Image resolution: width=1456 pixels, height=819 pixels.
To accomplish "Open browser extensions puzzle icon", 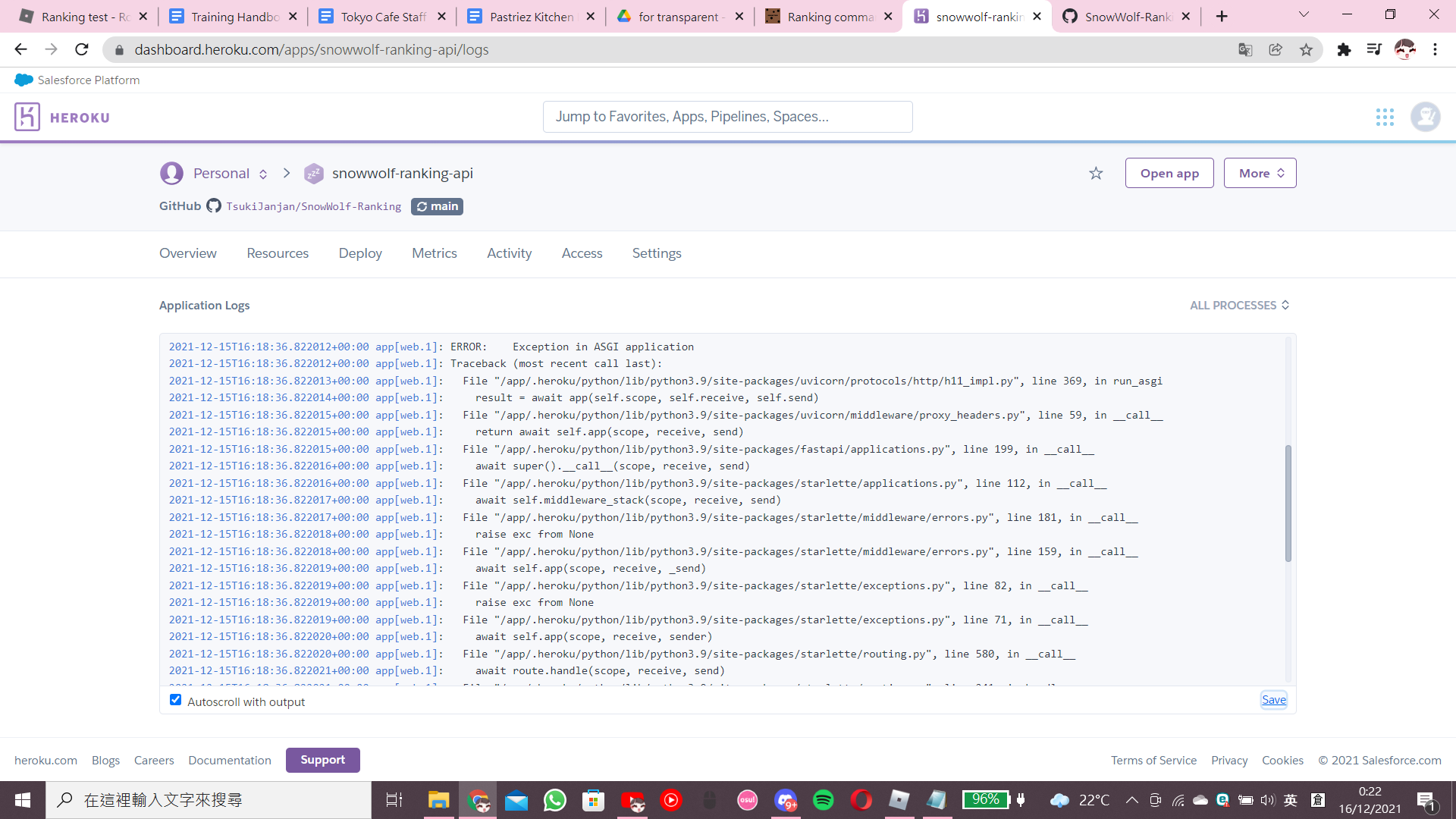I will click(x=1344, y=49).
